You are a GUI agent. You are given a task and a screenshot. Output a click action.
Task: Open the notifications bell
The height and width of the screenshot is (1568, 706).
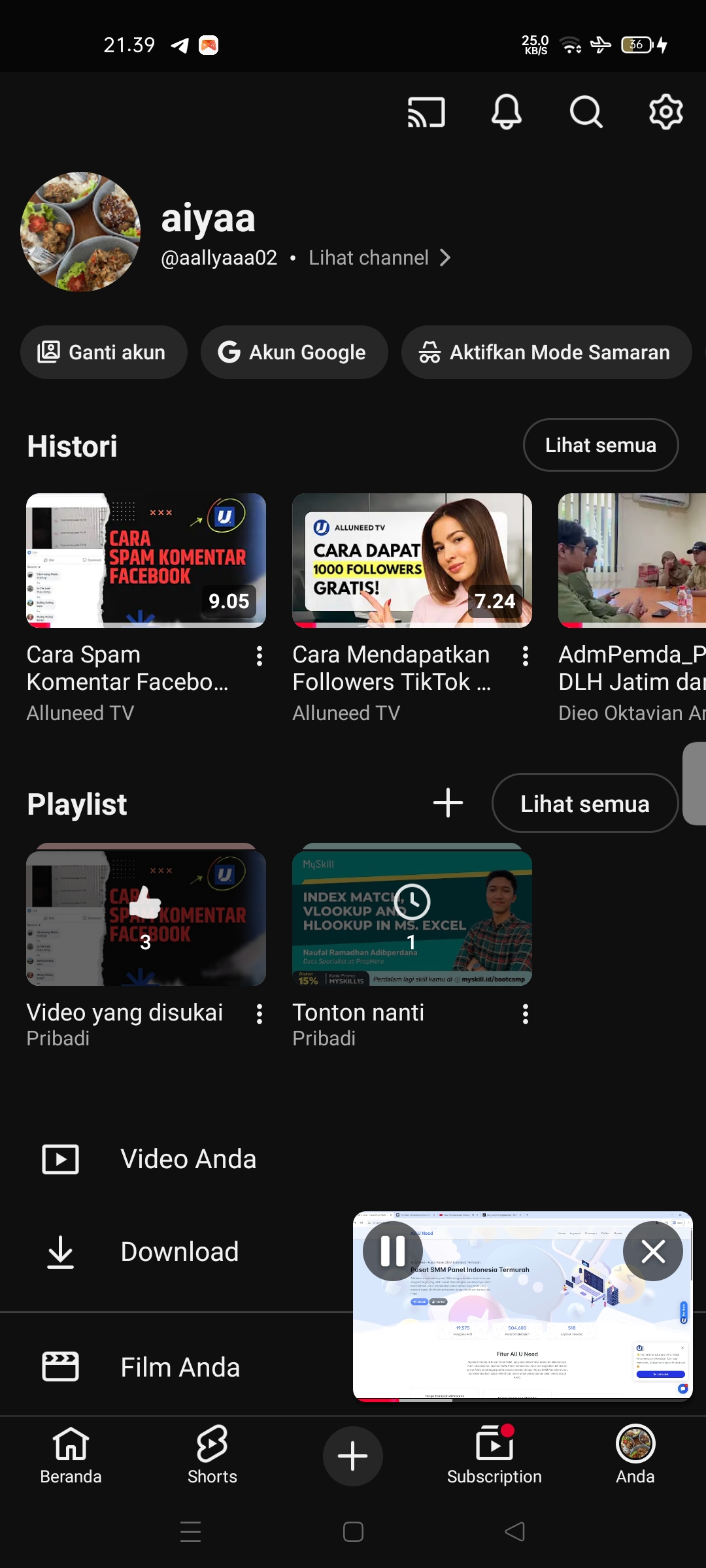[x=507, y=112]
